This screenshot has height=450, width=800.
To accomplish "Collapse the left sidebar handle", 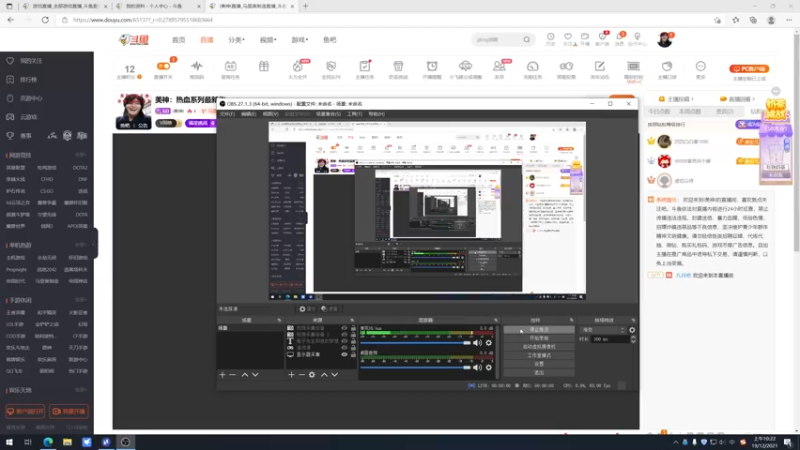I will coord(96,243).
